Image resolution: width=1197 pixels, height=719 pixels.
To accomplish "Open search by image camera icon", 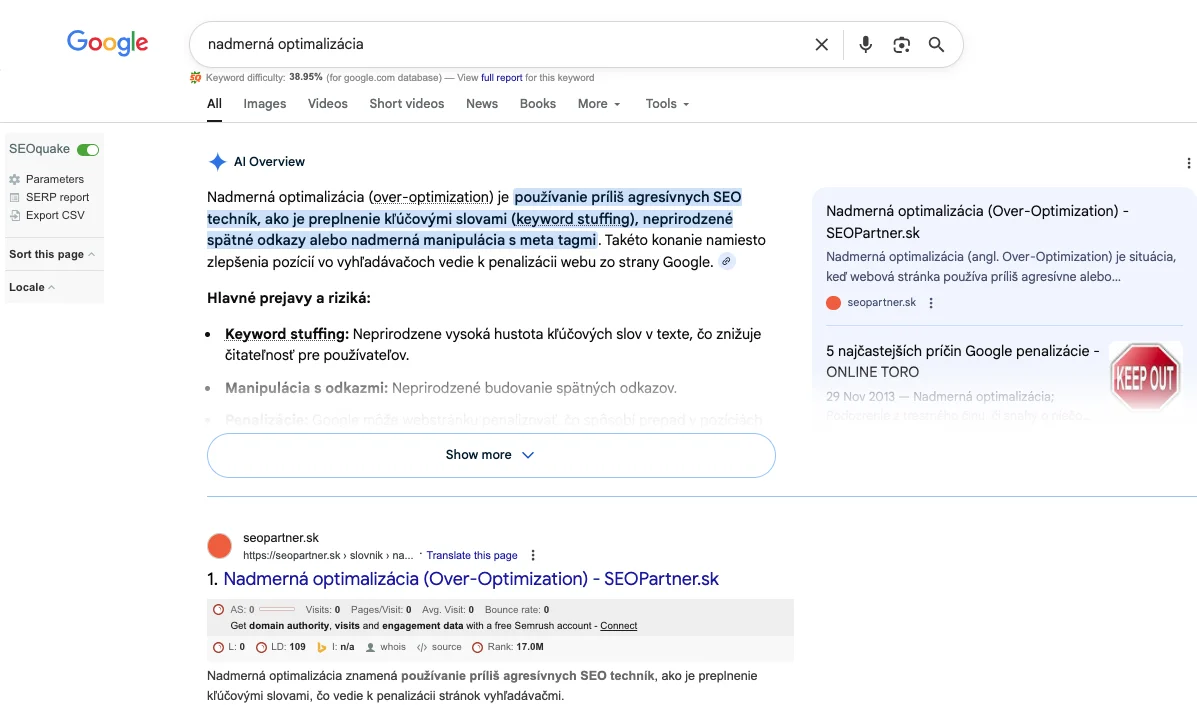I will pyautogui.click(x=901, y=45).
